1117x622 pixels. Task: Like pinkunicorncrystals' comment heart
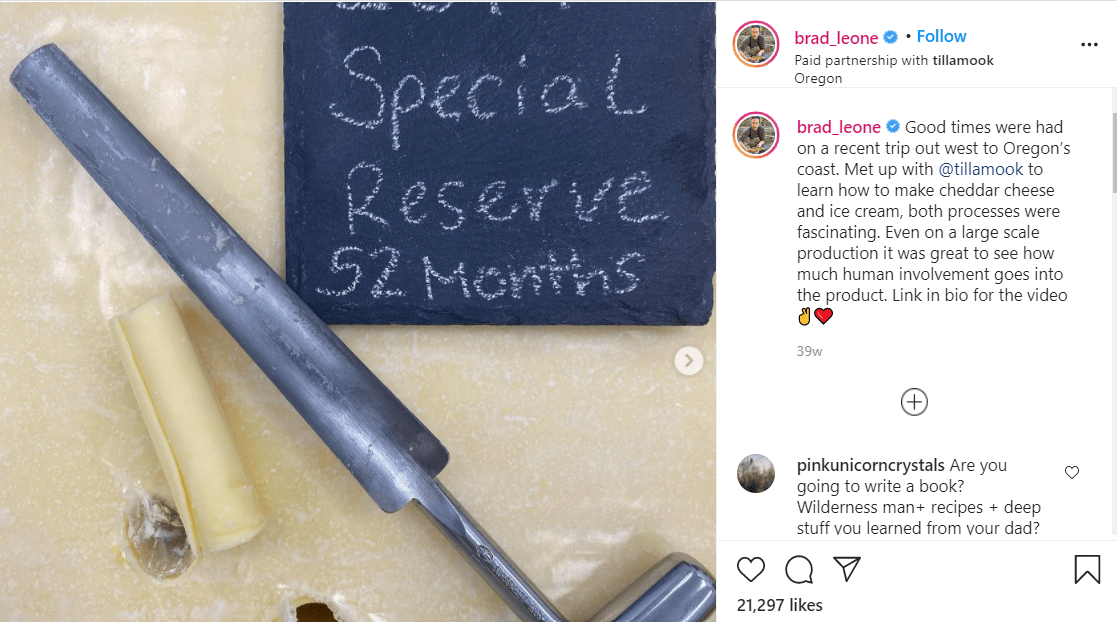click(x=1071, y=472)
